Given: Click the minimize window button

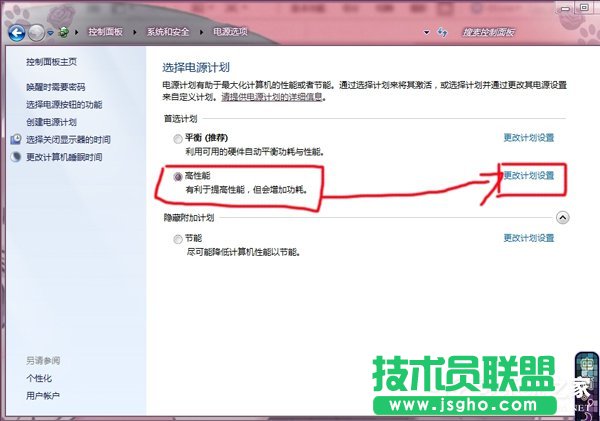Looking at the screenshot, I should (566, 8).
